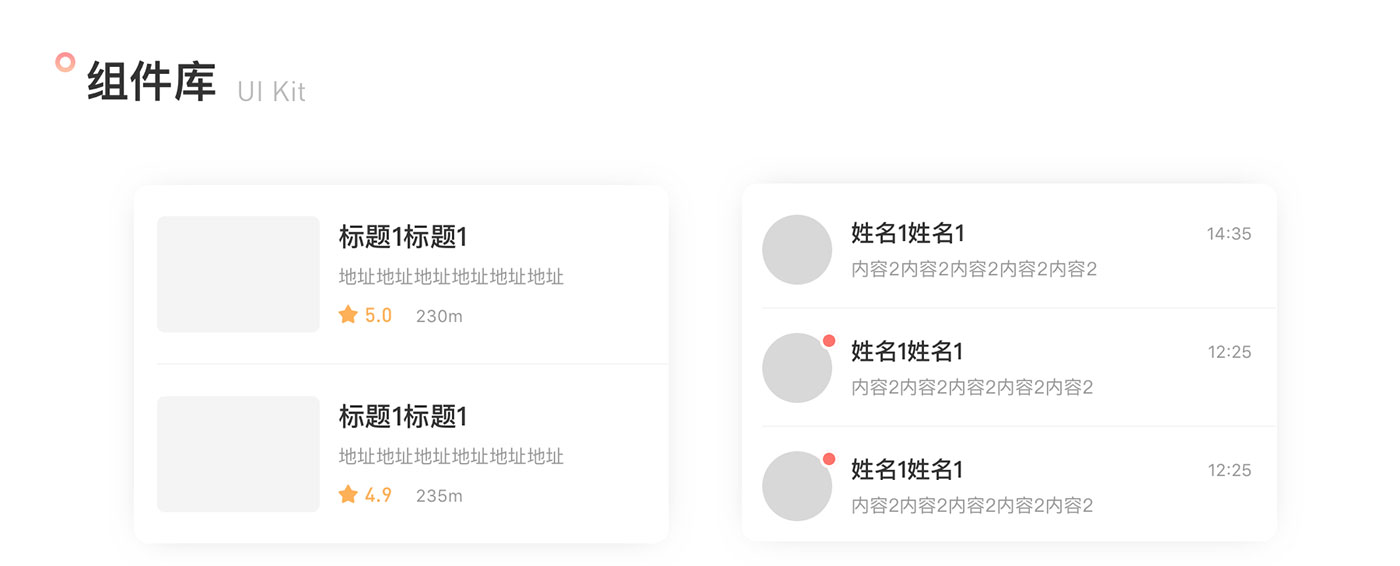The height and width of the screenshot is (566, 1400).
Task: Click the address line above the 5.0 rating
Action: 451,277
